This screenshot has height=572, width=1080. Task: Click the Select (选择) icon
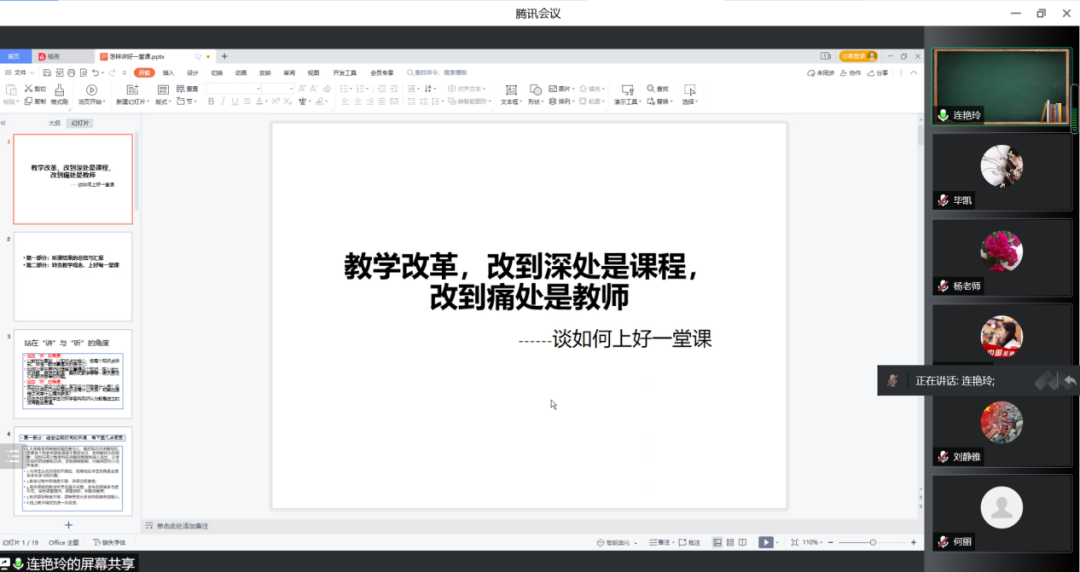(x=689, y=90)
